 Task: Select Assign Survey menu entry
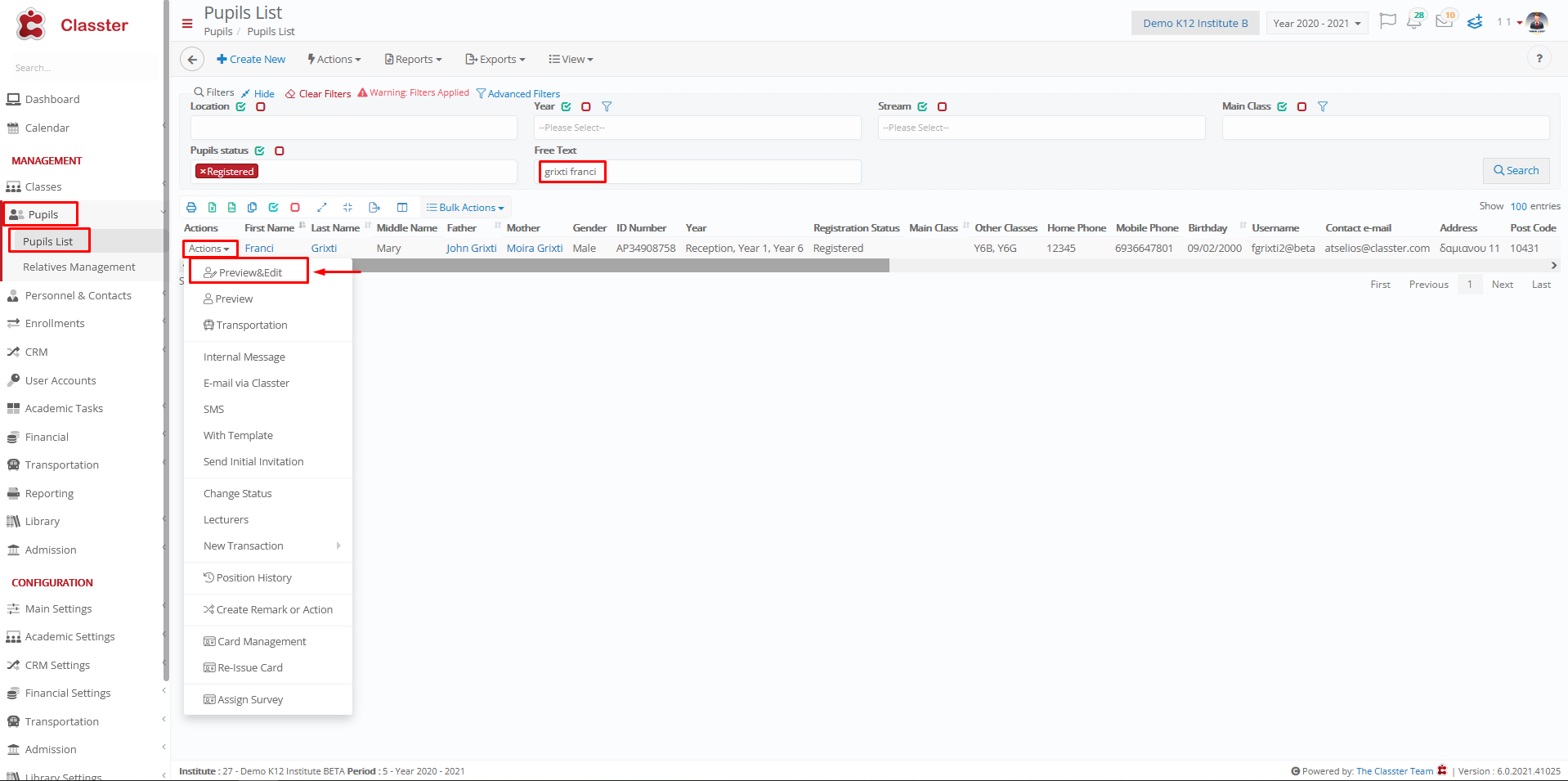(268, 699)
